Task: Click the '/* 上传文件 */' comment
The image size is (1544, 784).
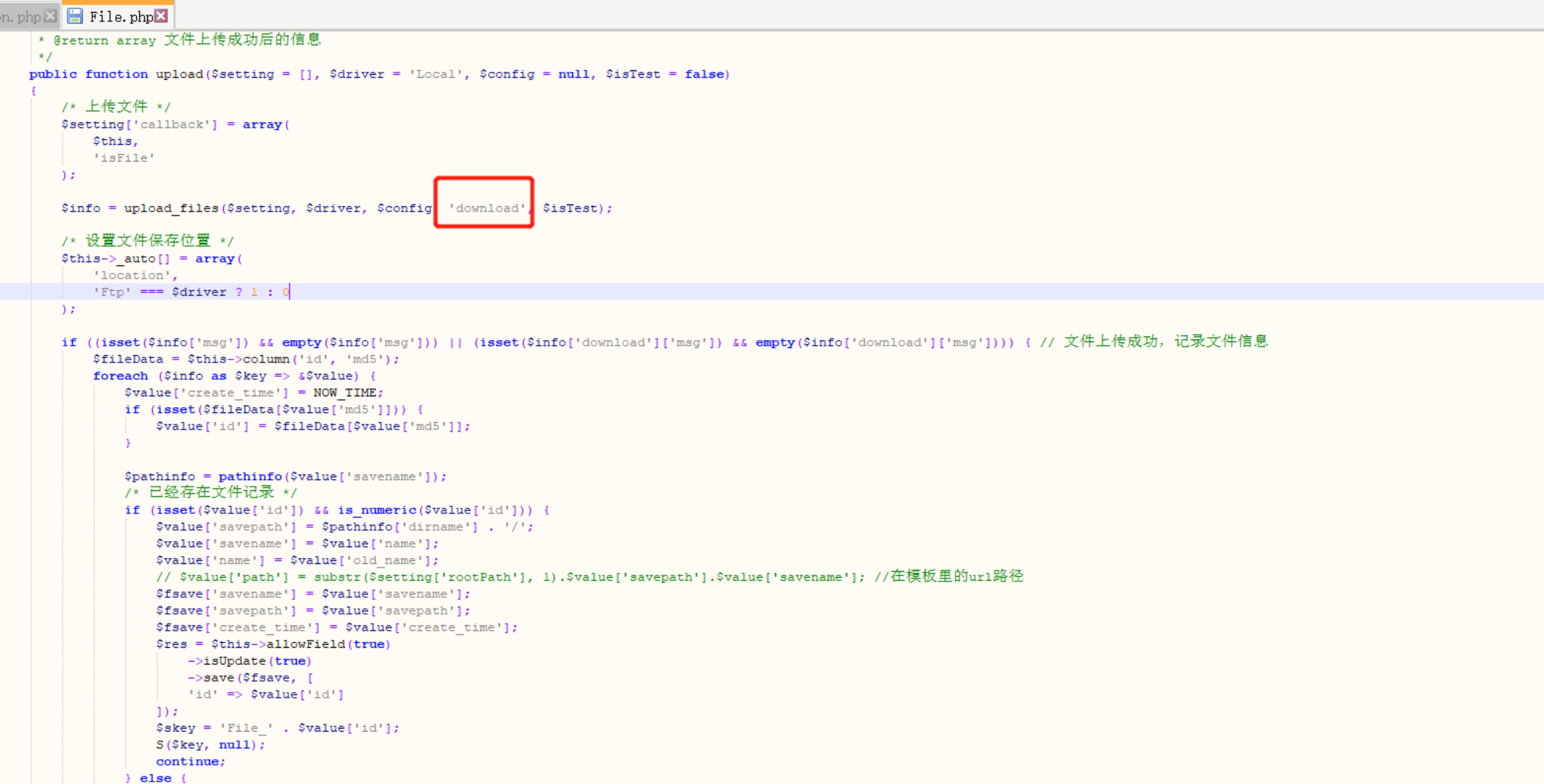Action: [116, 107]
